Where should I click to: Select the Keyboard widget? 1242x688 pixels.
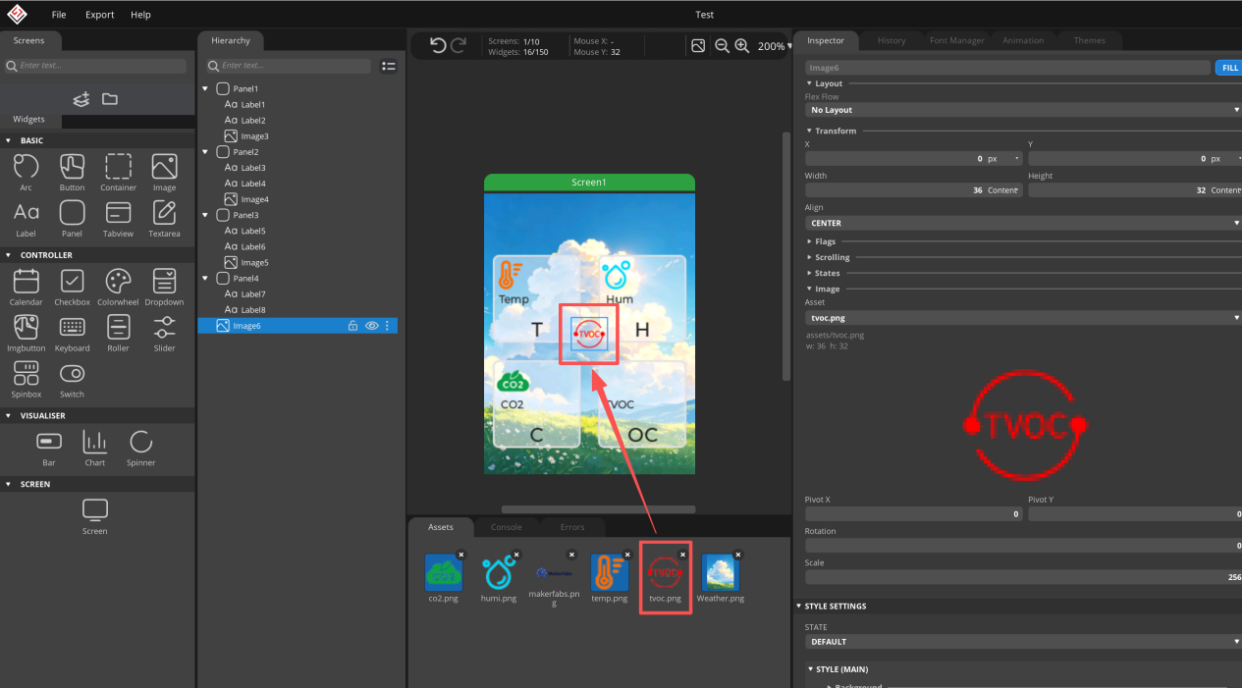(x=72, y=333)
